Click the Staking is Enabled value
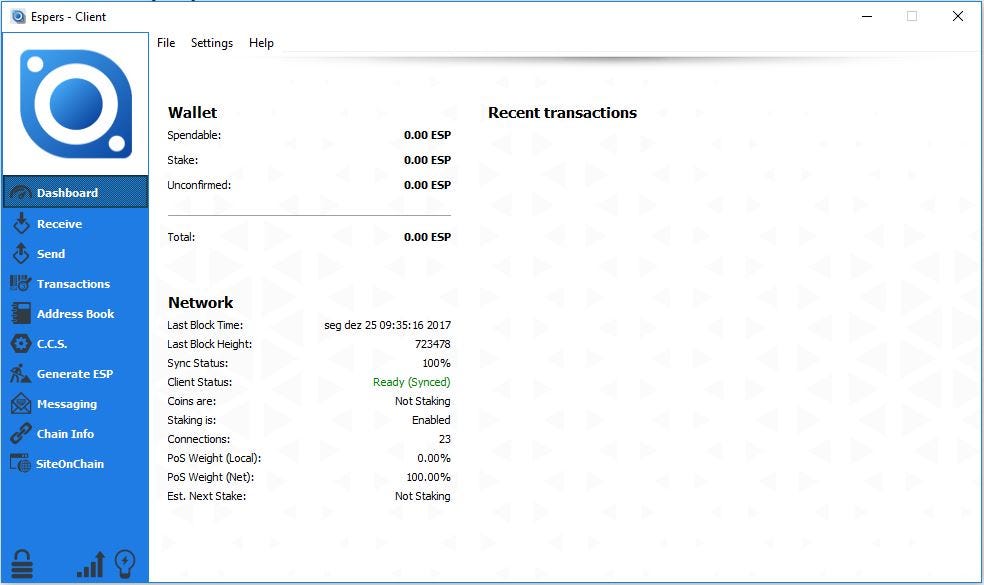 [431, 420]
